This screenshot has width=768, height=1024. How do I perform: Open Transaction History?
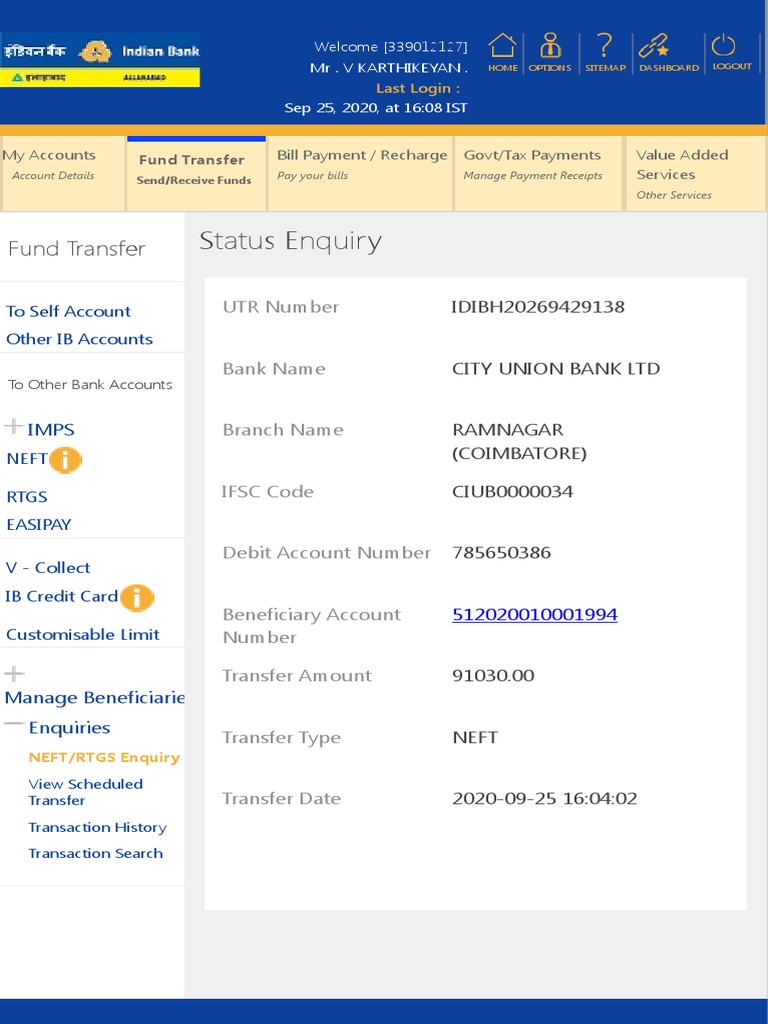click(97, 827)
